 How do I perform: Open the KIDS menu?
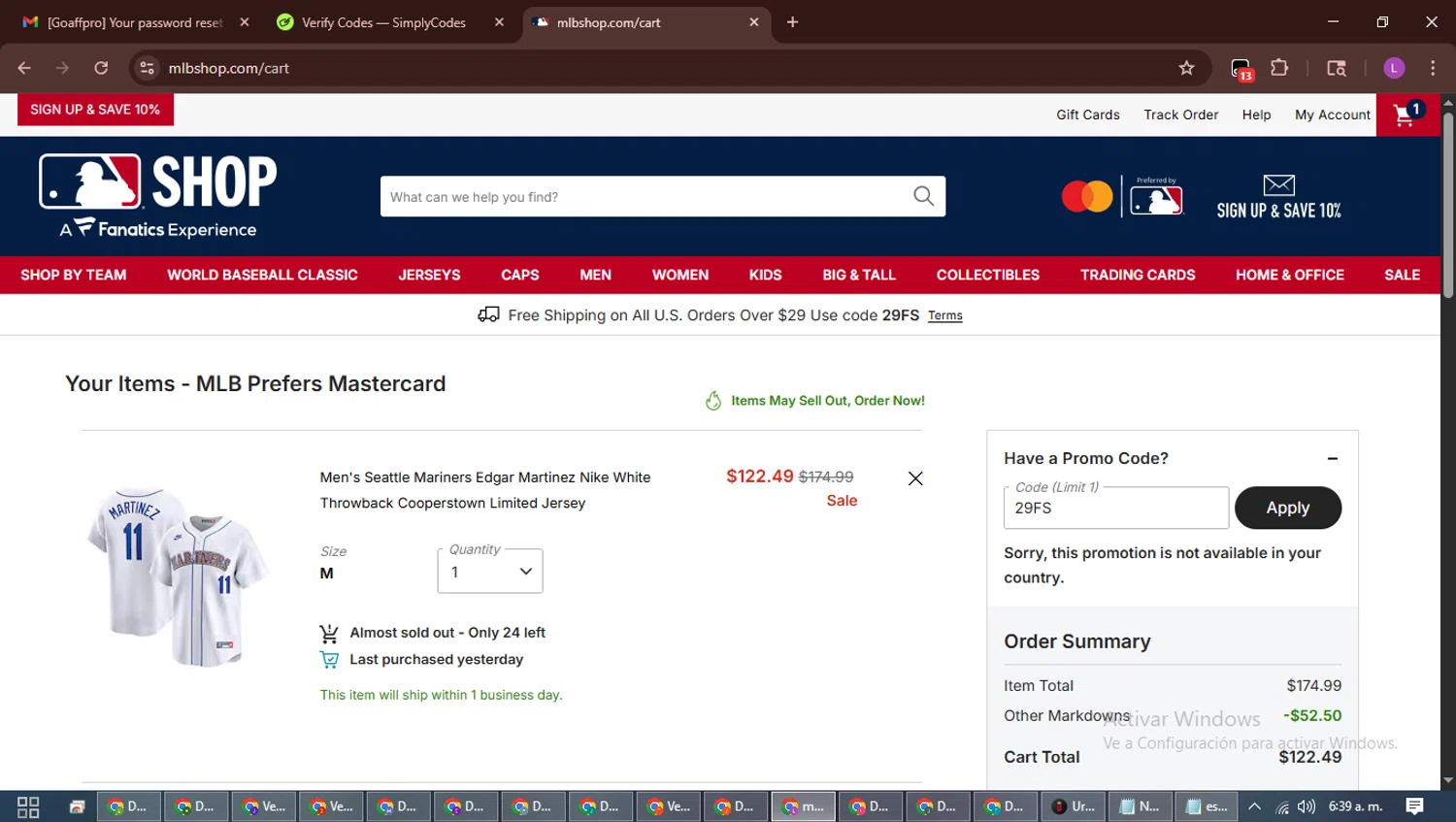tap(765, 275)
